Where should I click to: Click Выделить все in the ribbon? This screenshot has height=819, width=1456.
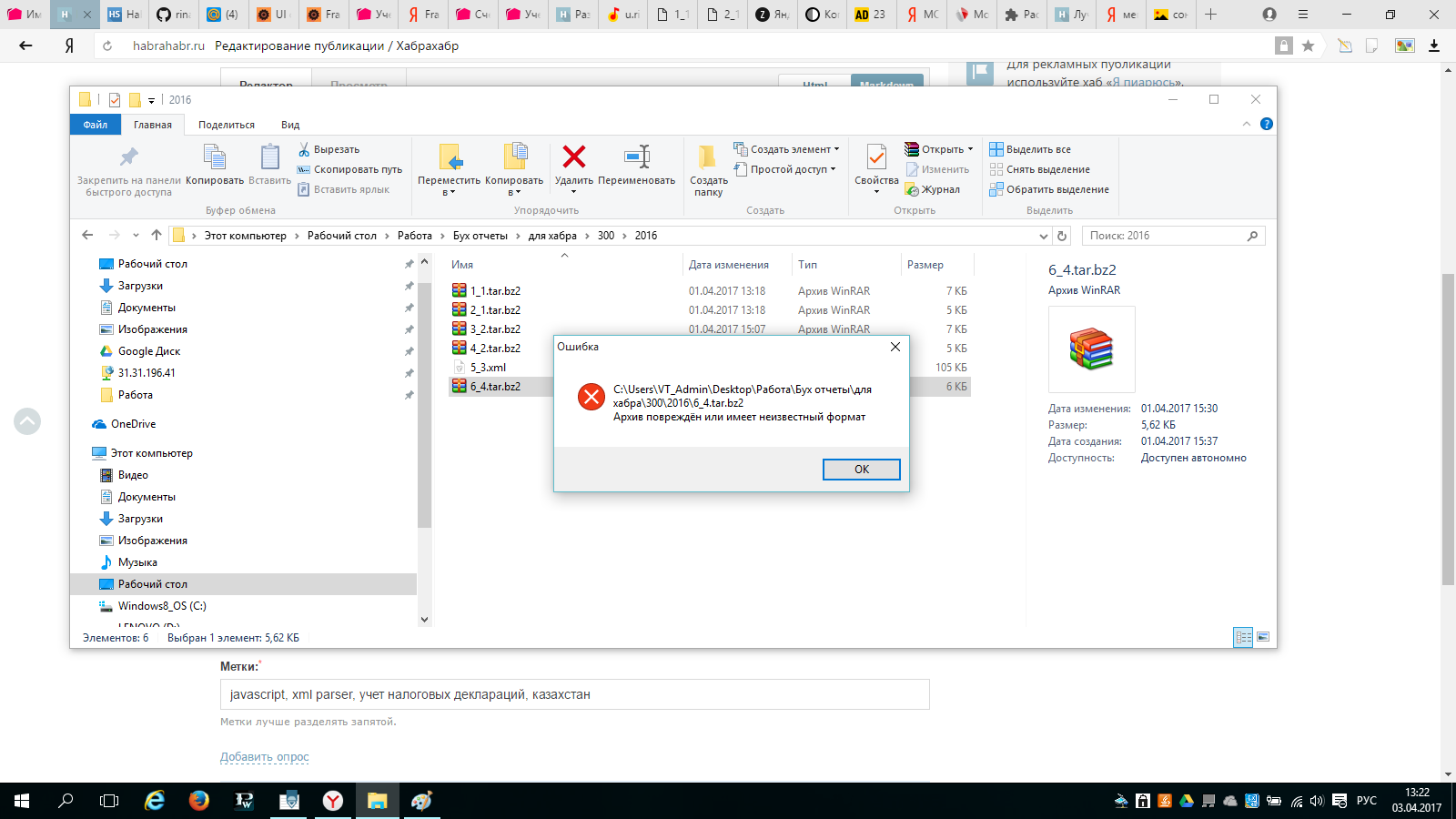click(x=1030, y=149)
